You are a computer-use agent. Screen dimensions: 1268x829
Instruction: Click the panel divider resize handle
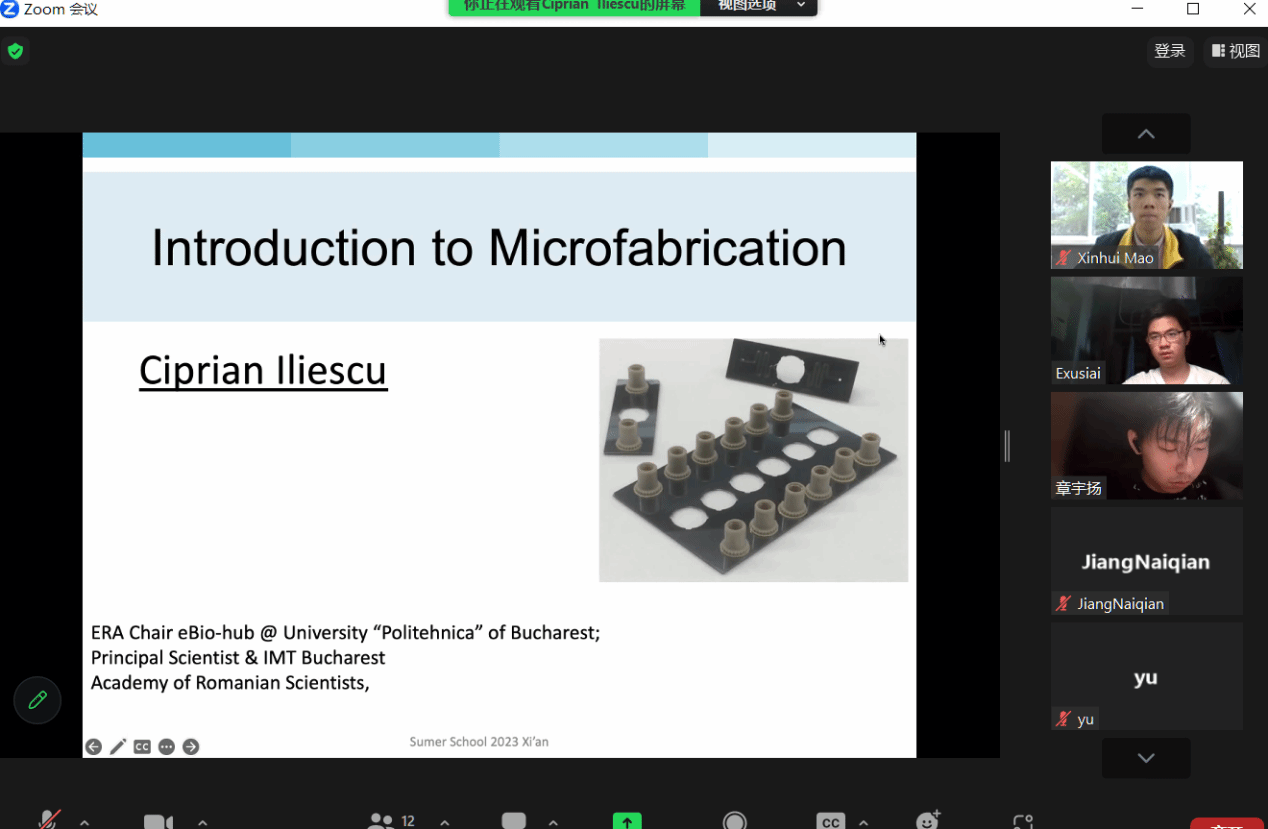click(x=1007, y=446)
